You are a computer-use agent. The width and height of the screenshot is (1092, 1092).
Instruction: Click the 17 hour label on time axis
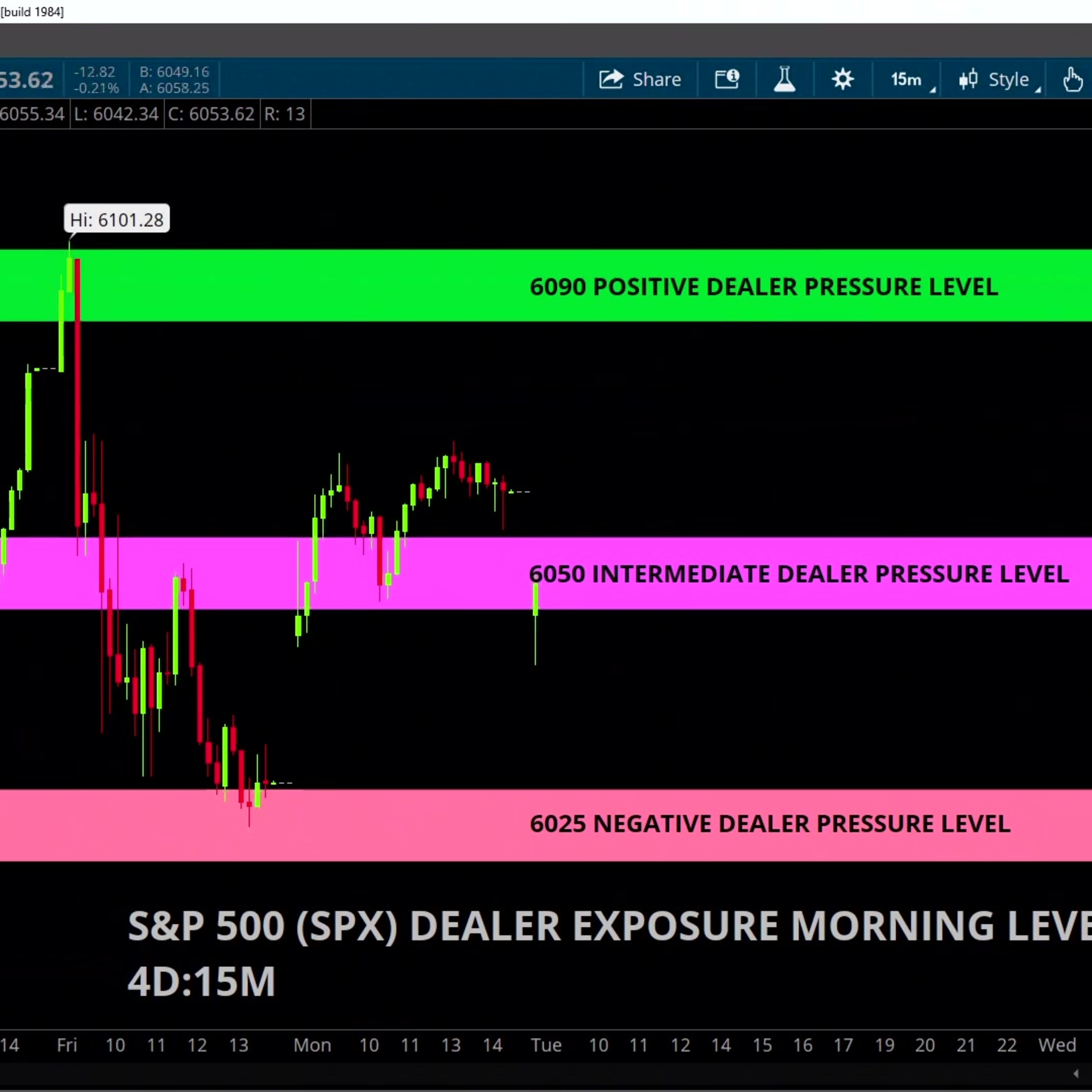click(843, 1045)
